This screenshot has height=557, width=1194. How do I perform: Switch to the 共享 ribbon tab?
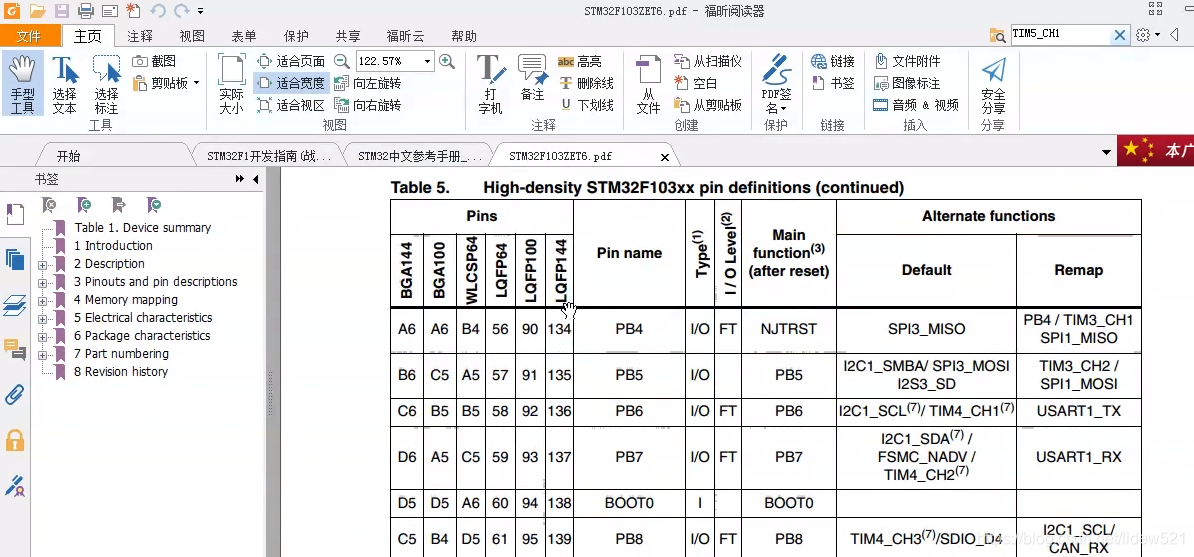348,36
